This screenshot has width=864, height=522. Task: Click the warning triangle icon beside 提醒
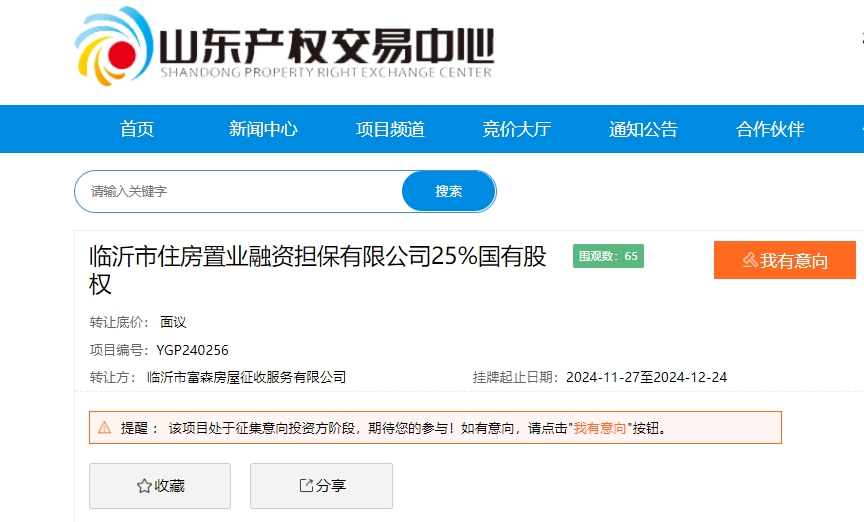[104, 427]
